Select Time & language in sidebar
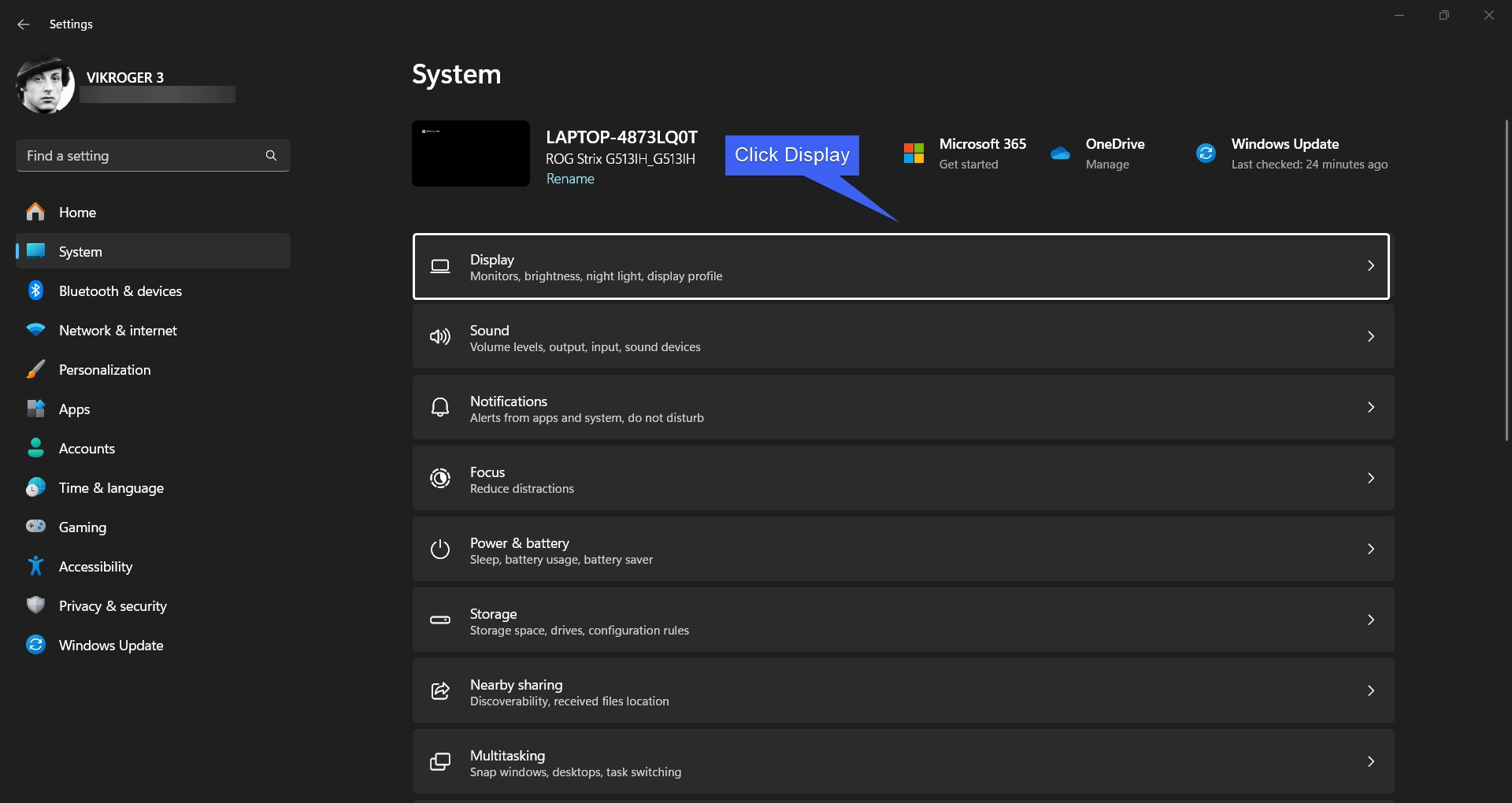Screen dimensions: 1512x803 tap(111, 488)
